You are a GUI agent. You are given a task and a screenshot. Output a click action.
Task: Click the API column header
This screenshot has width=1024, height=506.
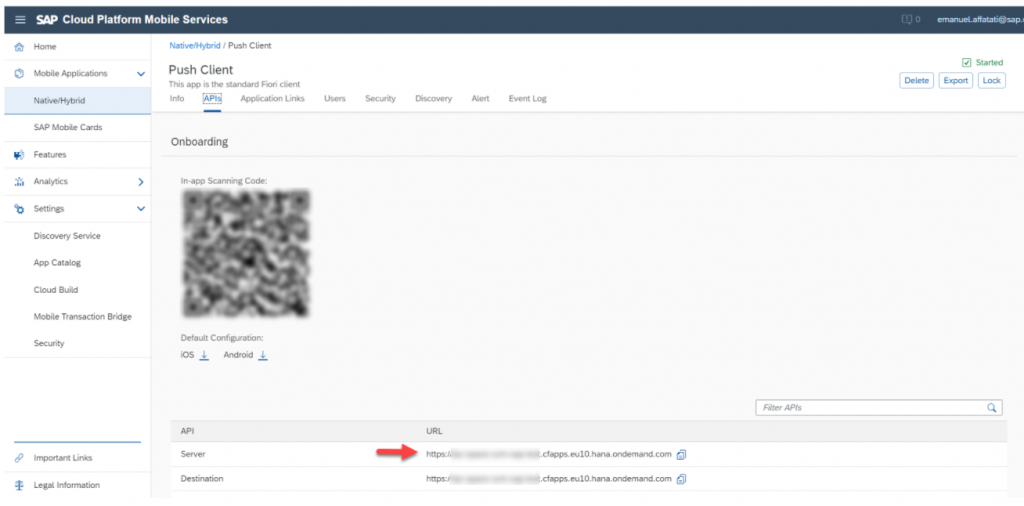click(x=187, y=432)
